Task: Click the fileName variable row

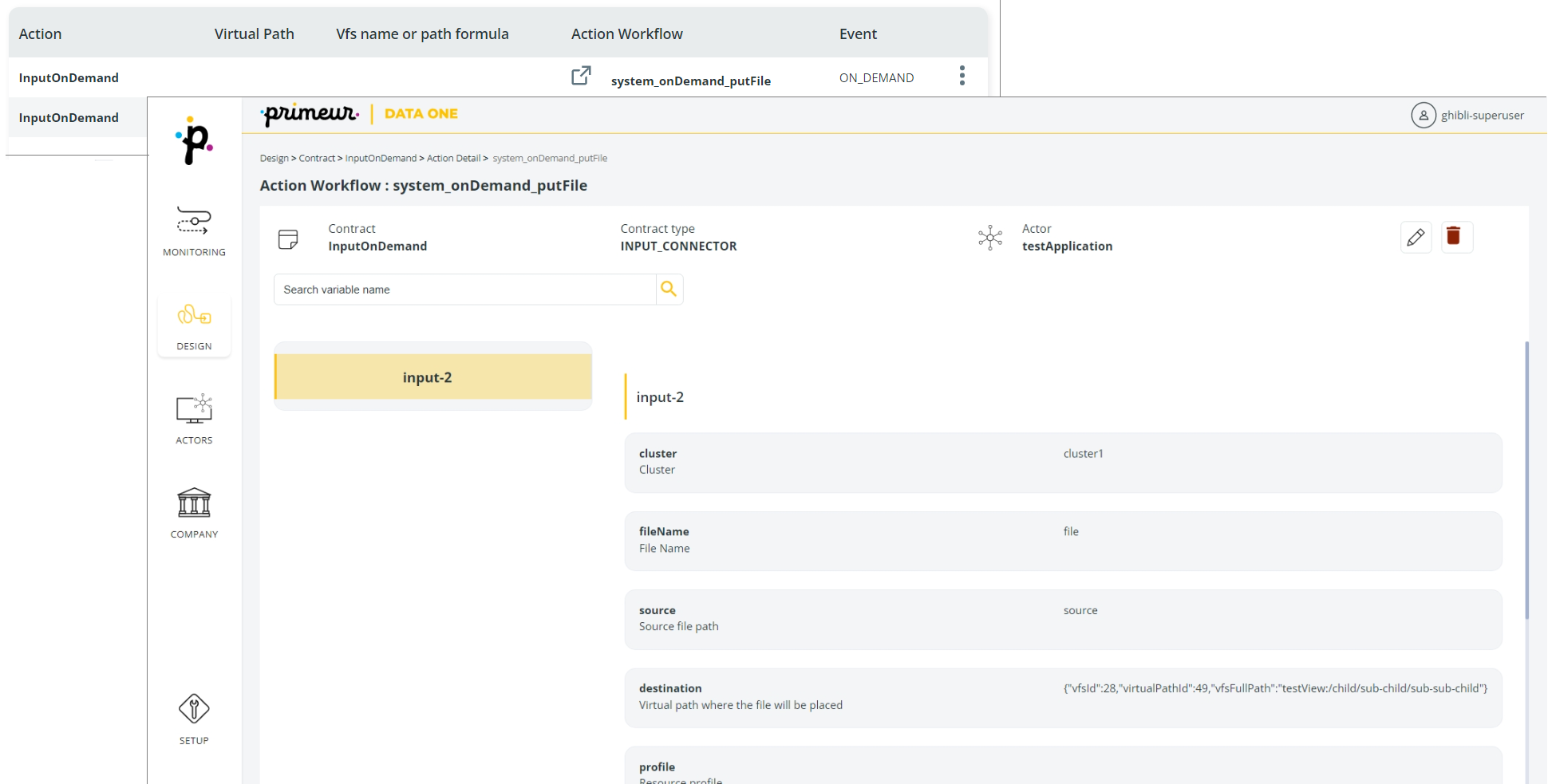Action: 1063,541
